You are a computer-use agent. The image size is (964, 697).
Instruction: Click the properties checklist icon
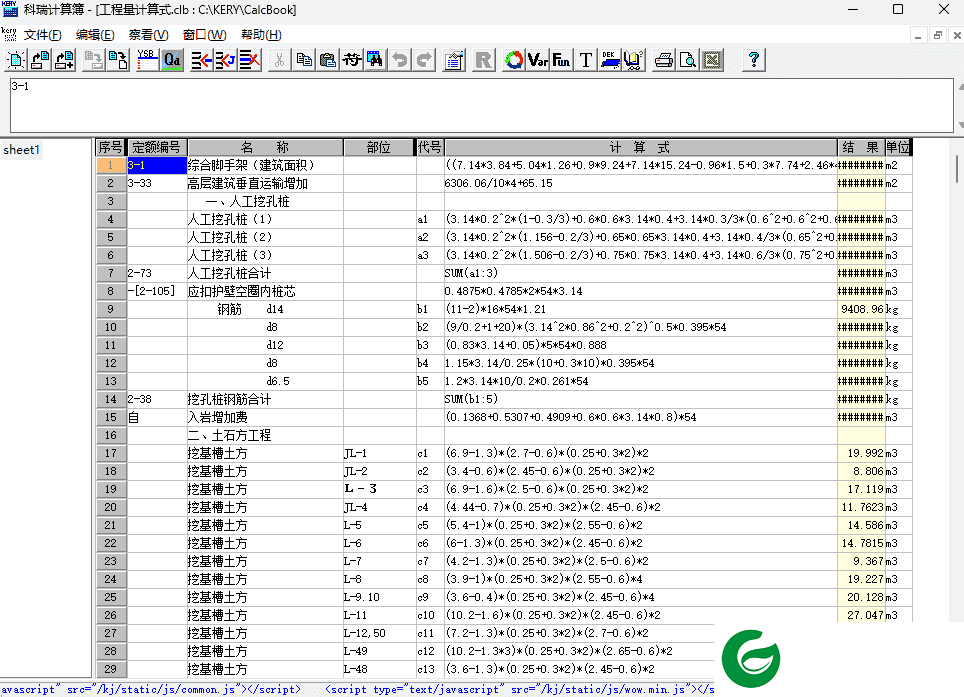(454, 60)
